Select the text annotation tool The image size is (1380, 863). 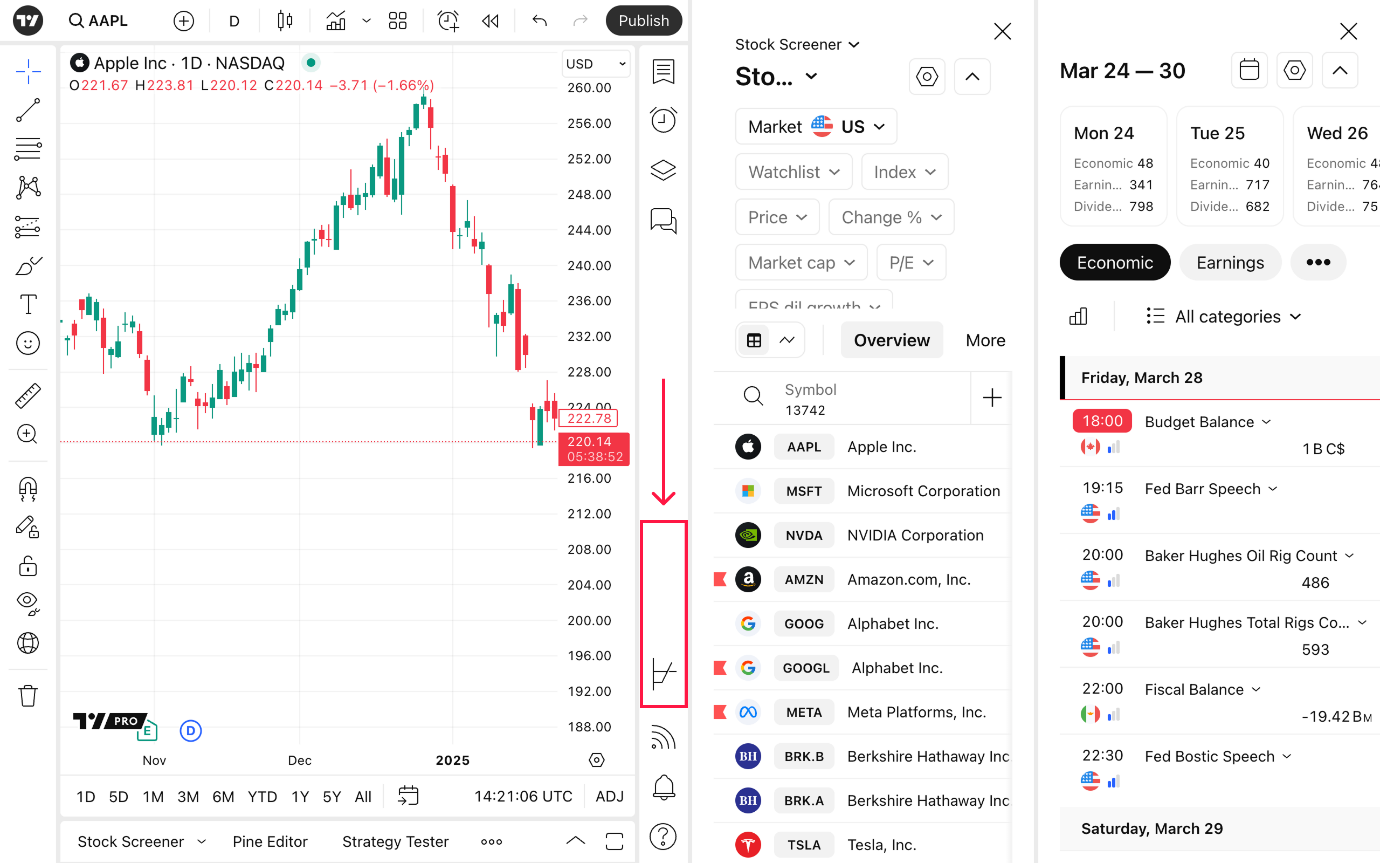coord(28,304)
